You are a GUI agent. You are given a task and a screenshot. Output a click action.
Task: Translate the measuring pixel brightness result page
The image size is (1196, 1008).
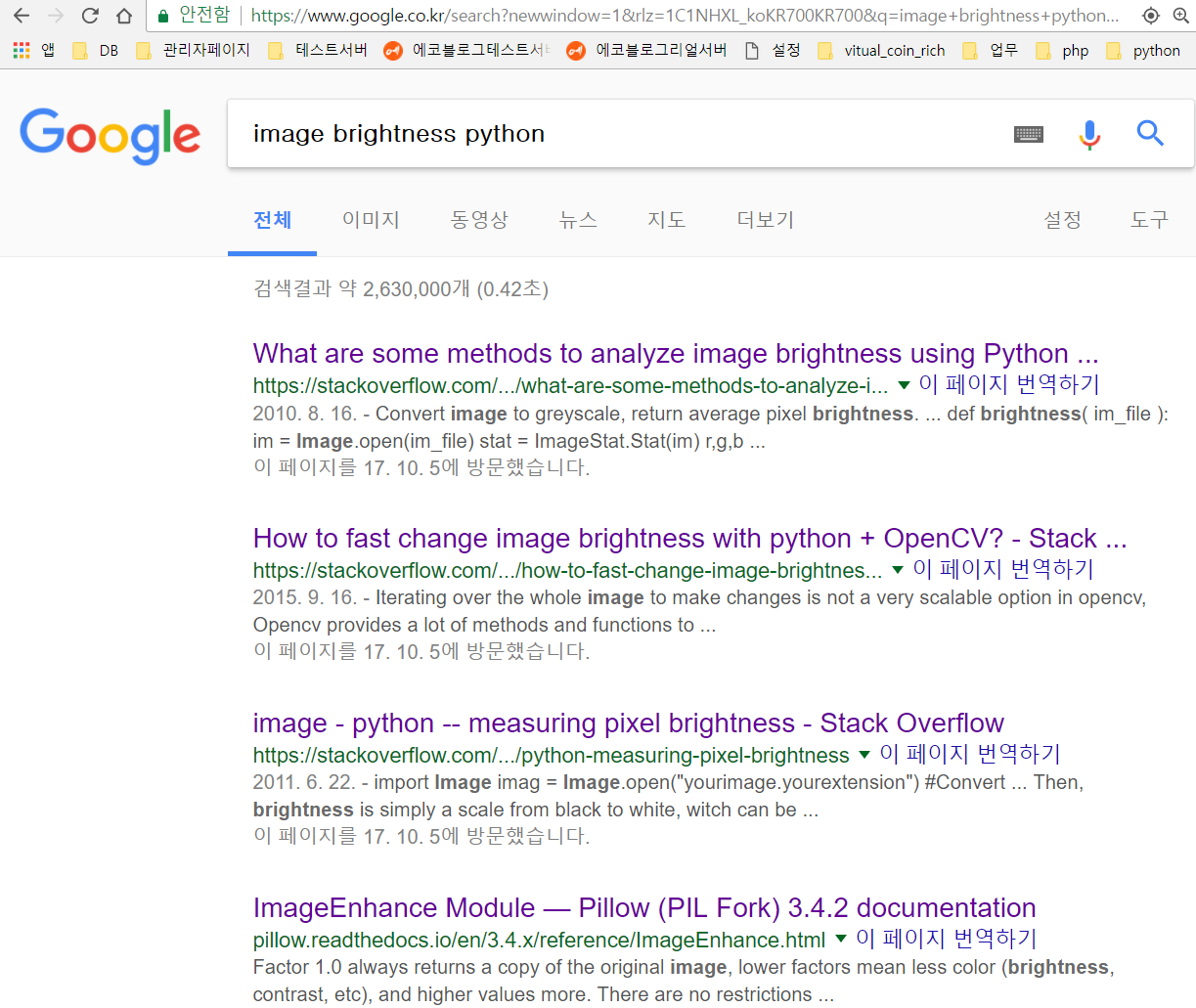970,754
